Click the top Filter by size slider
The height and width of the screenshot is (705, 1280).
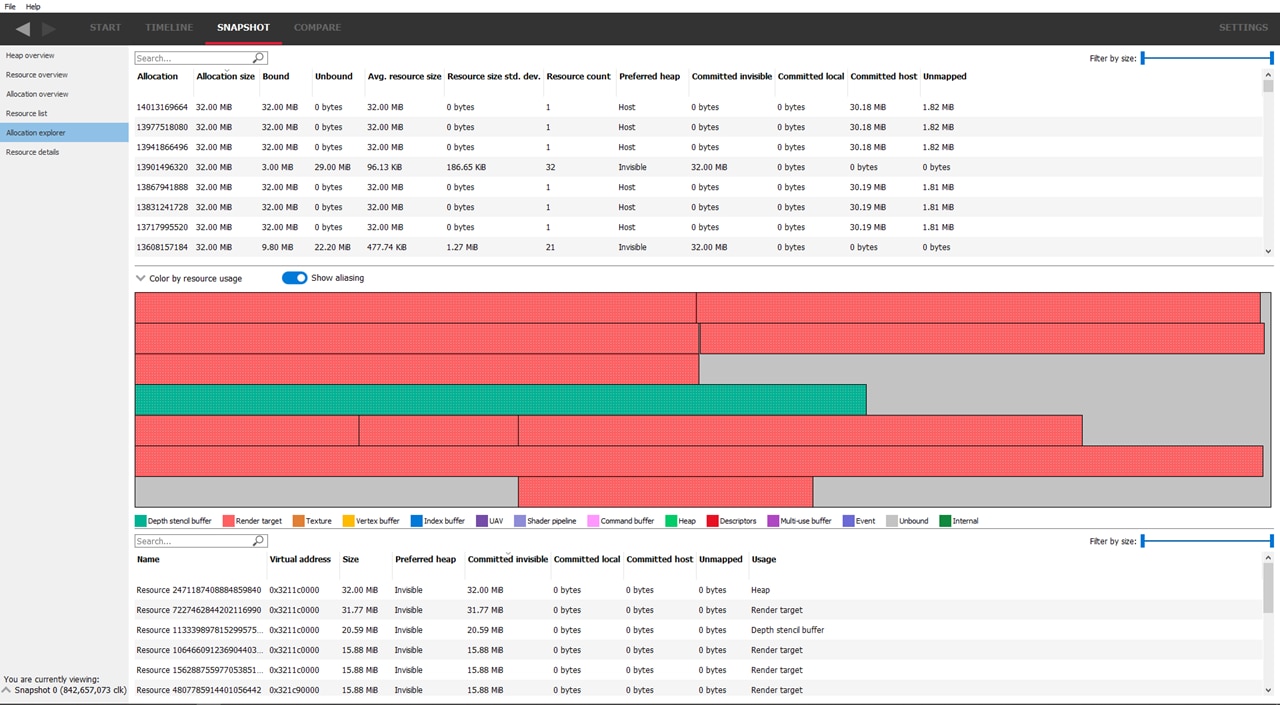point(1207,58)
